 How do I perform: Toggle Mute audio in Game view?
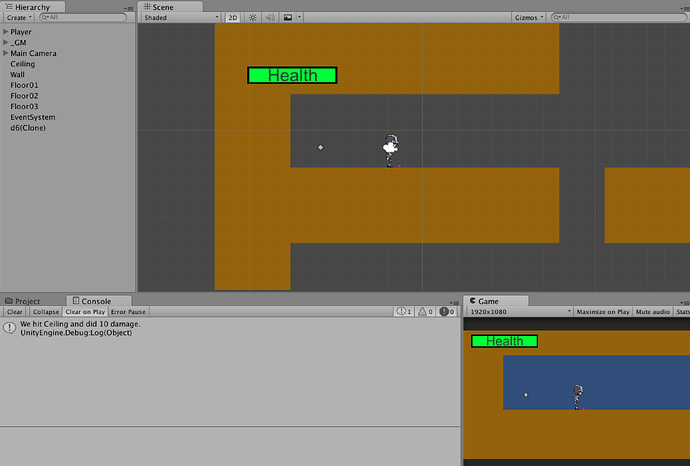click(653, 312)
